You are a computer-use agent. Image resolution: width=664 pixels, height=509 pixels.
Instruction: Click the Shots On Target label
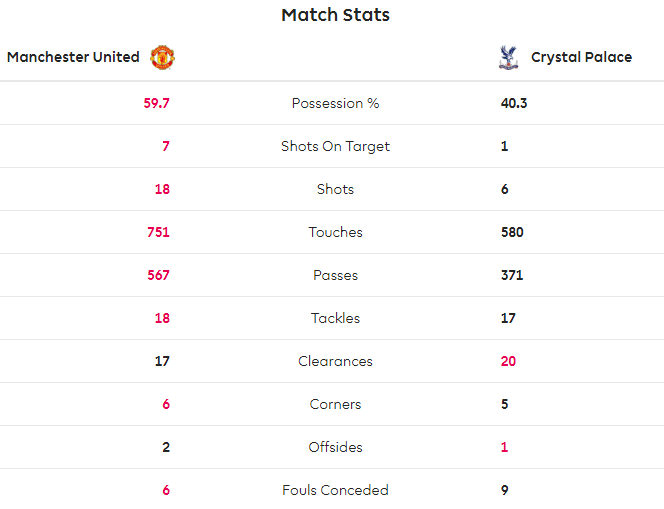[335, 146]
